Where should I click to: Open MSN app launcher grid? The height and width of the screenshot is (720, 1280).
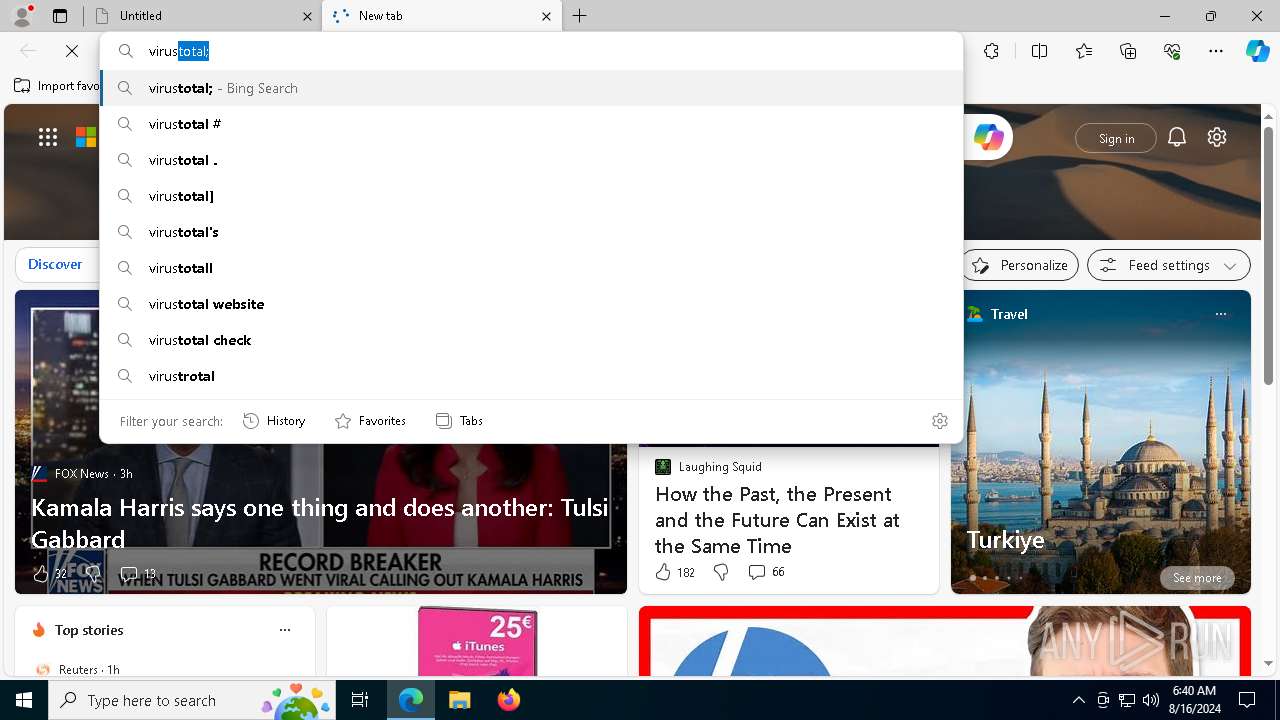(x=48, y=137)
